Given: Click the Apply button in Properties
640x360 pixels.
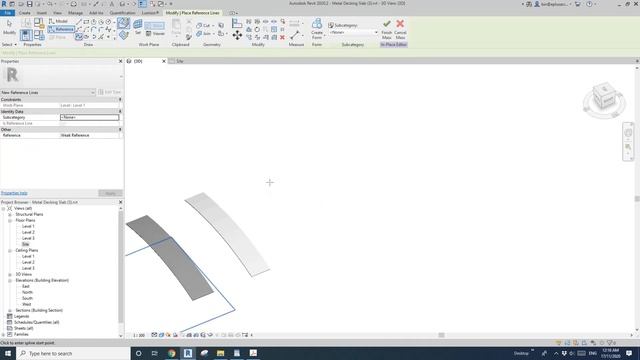Looking at the screenshot, I should pyautogui.click(x=110, y=193).
